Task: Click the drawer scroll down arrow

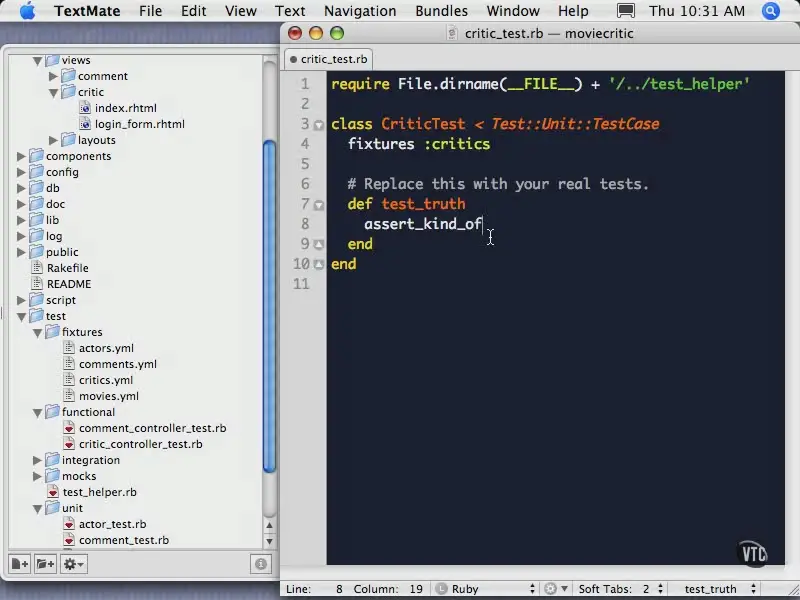Action: point(269,541)
